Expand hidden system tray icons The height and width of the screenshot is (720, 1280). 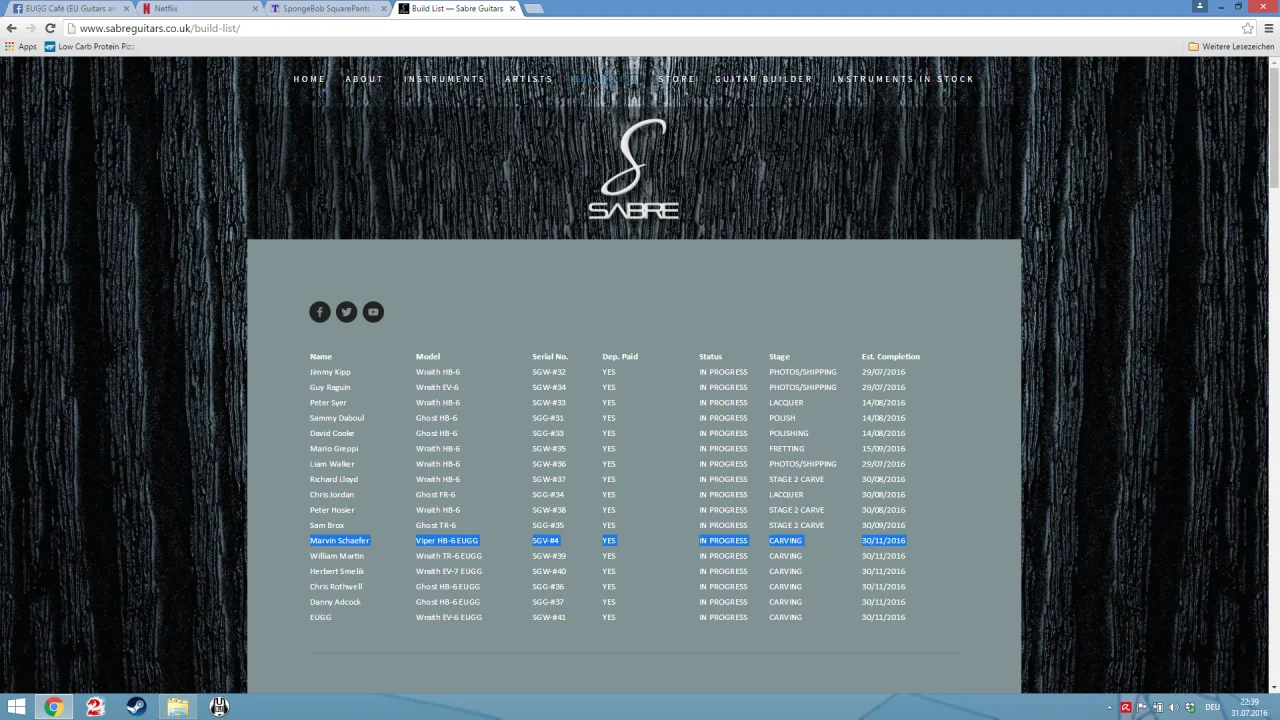pos(1109,707)
